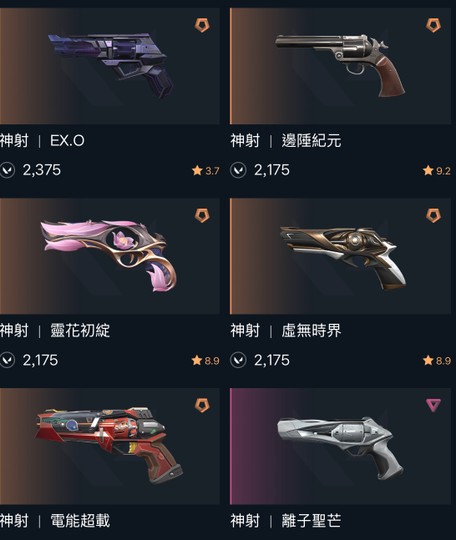Select the pink 靈花初綻 skin image
Screen dimensions: 456x540
[110, 256]
